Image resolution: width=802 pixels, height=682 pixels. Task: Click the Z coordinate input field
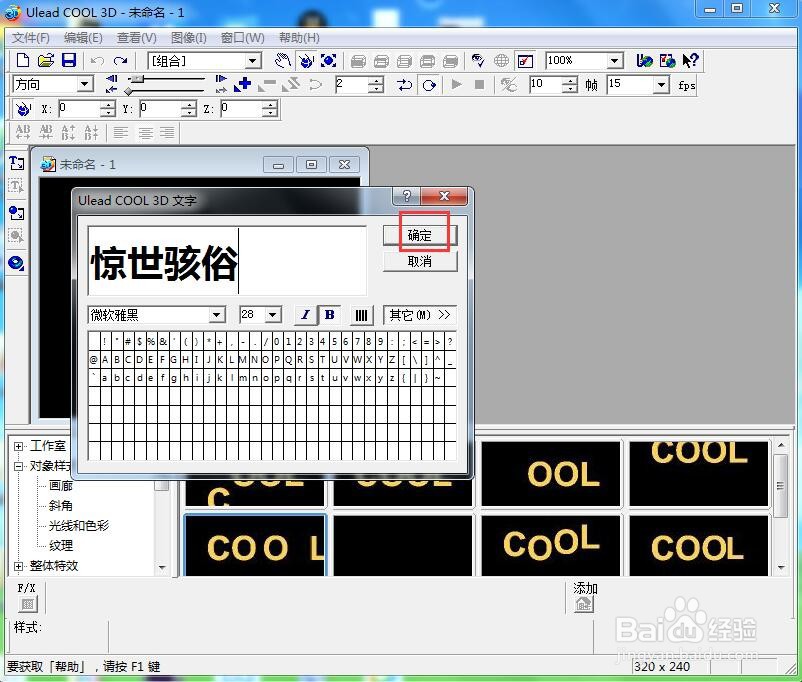point(241,108)
